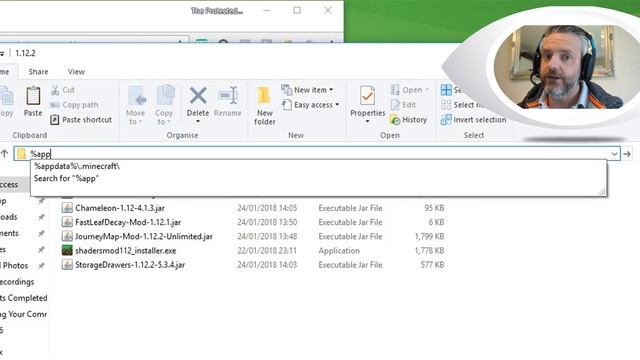This screenshot has height=360, width=640.
Task: Select the Chameleon-1.12-4.1.3.jar file
Action: pyautogui.click(x=120, y=208)
